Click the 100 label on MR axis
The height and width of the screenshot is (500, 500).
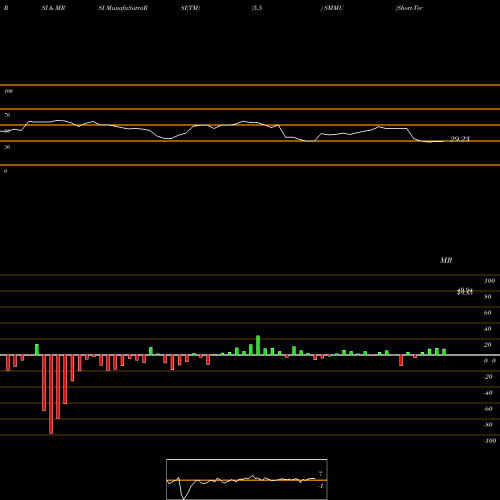[490, 281]
